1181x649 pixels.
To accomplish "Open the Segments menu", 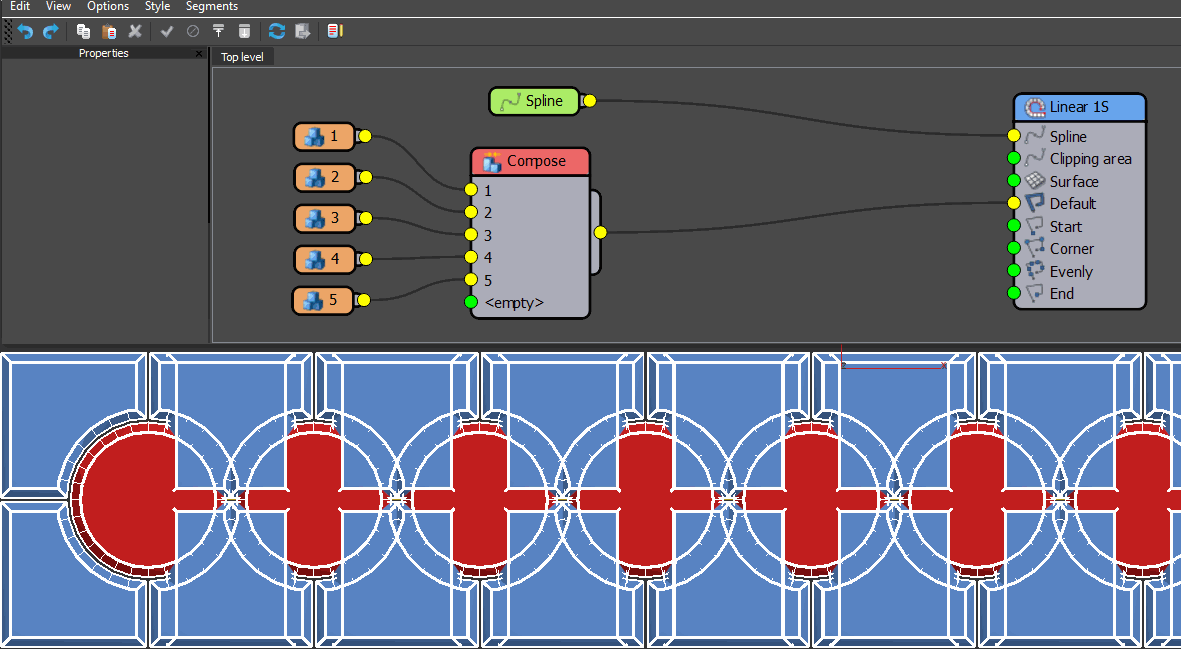I will click(x=211, y=7).
